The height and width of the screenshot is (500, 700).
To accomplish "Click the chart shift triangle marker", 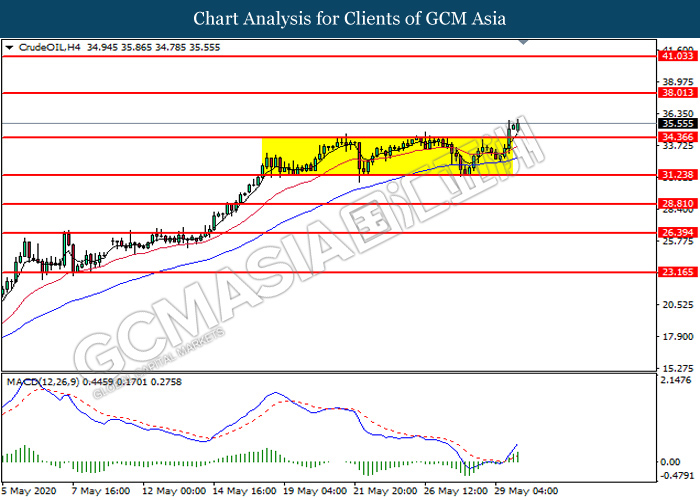I will click(x=523, y=42).
